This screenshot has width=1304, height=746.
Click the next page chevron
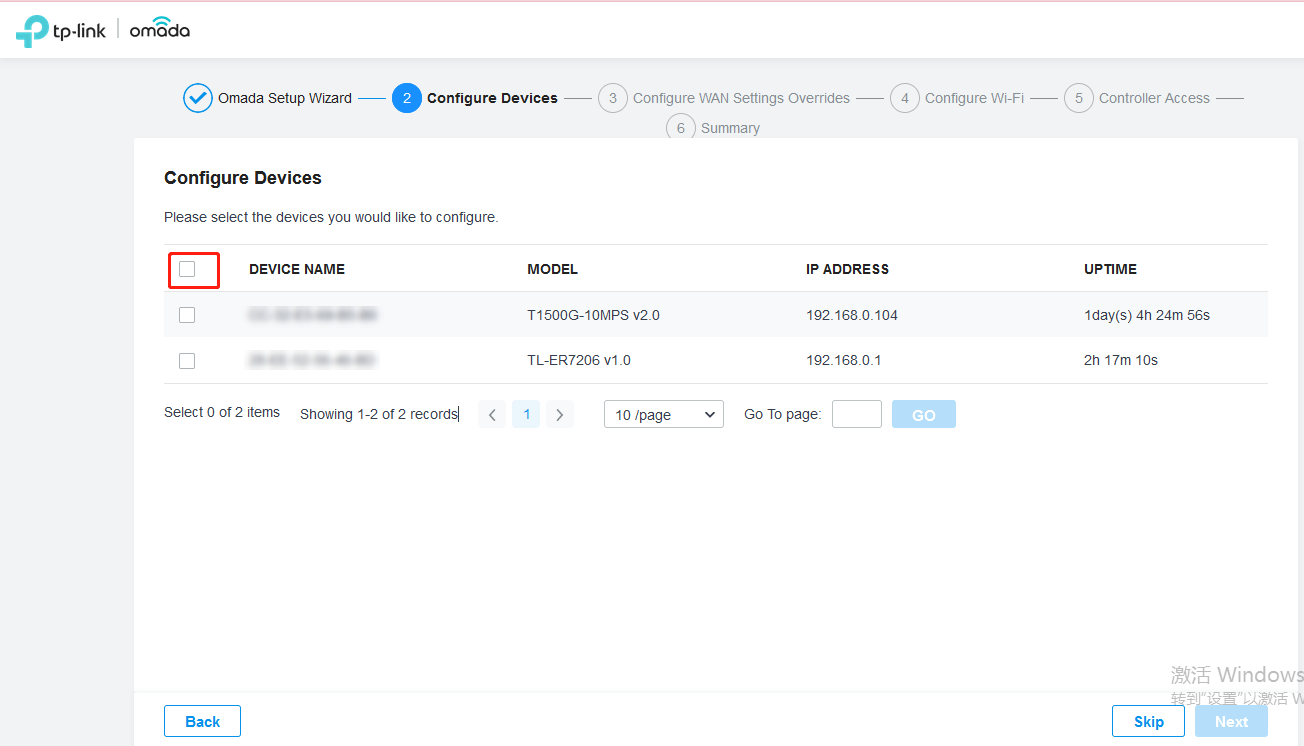coord(559,413)
